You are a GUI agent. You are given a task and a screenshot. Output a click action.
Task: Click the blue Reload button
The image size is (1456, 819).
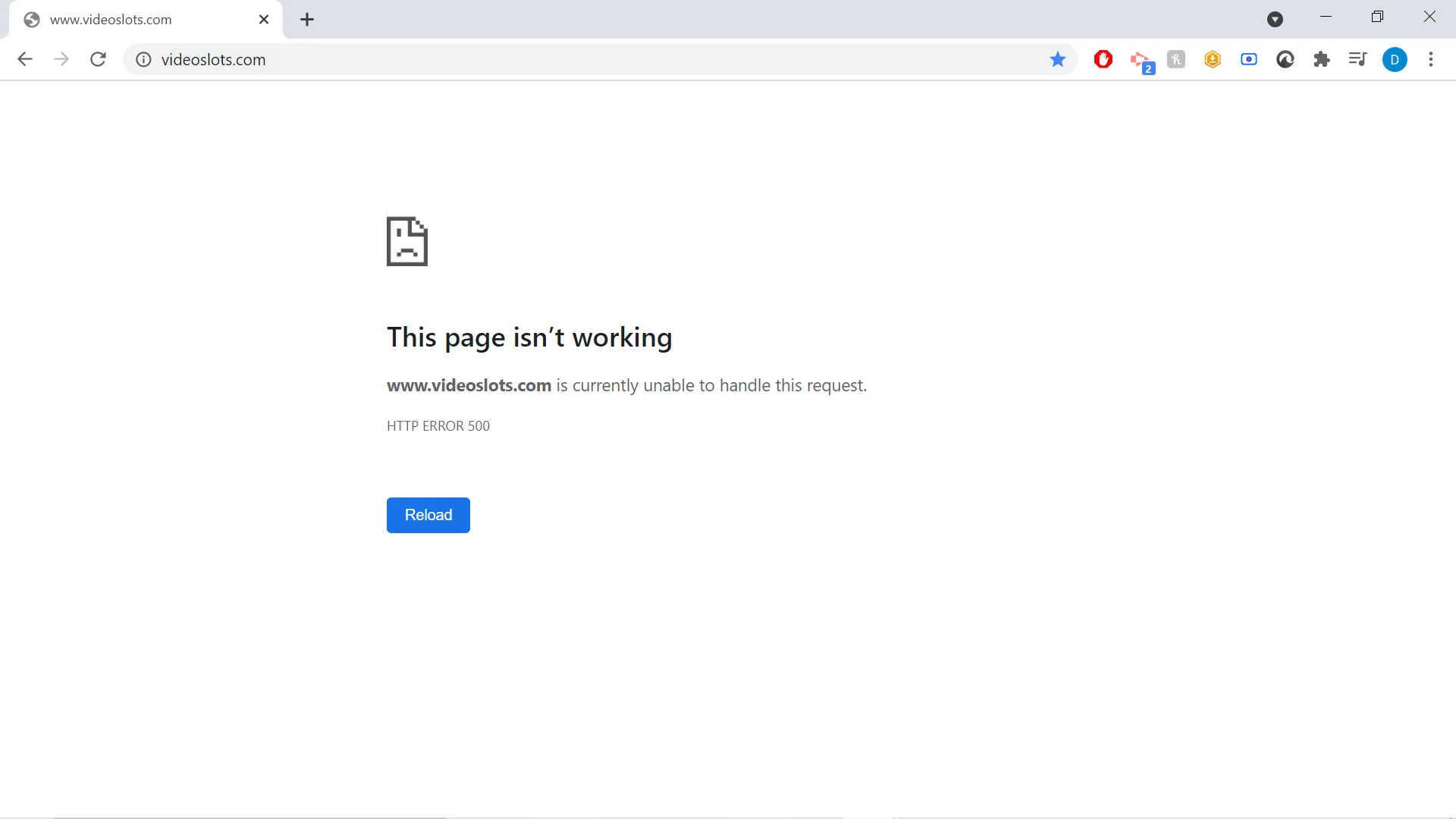pyautogui.click(x=428, y=515)
